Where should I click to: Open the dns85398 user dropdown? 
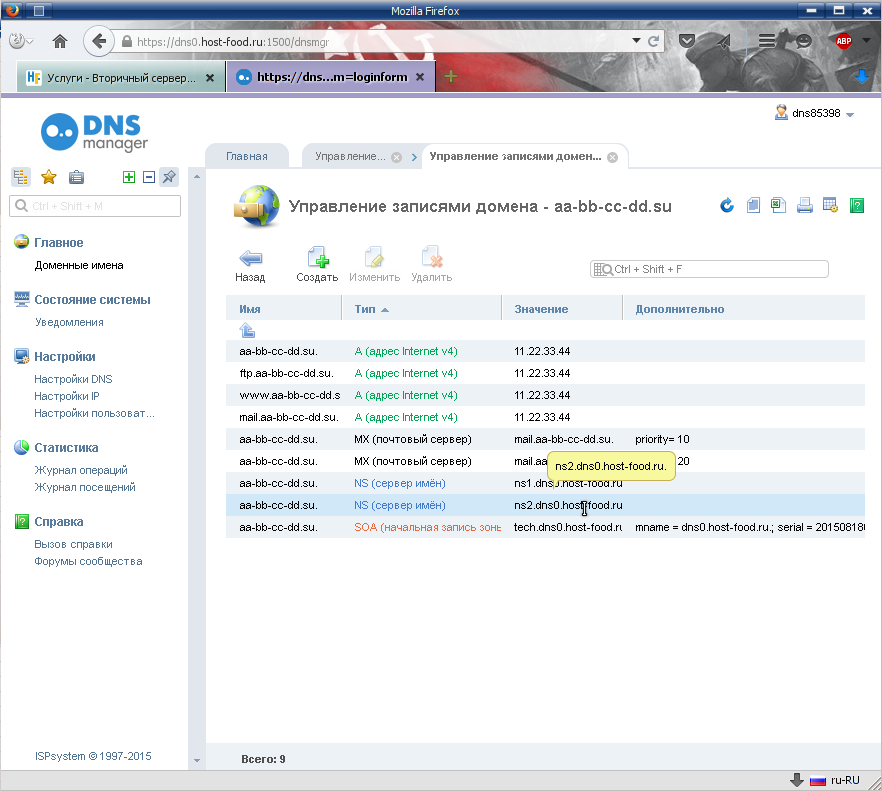click(815, 114)
